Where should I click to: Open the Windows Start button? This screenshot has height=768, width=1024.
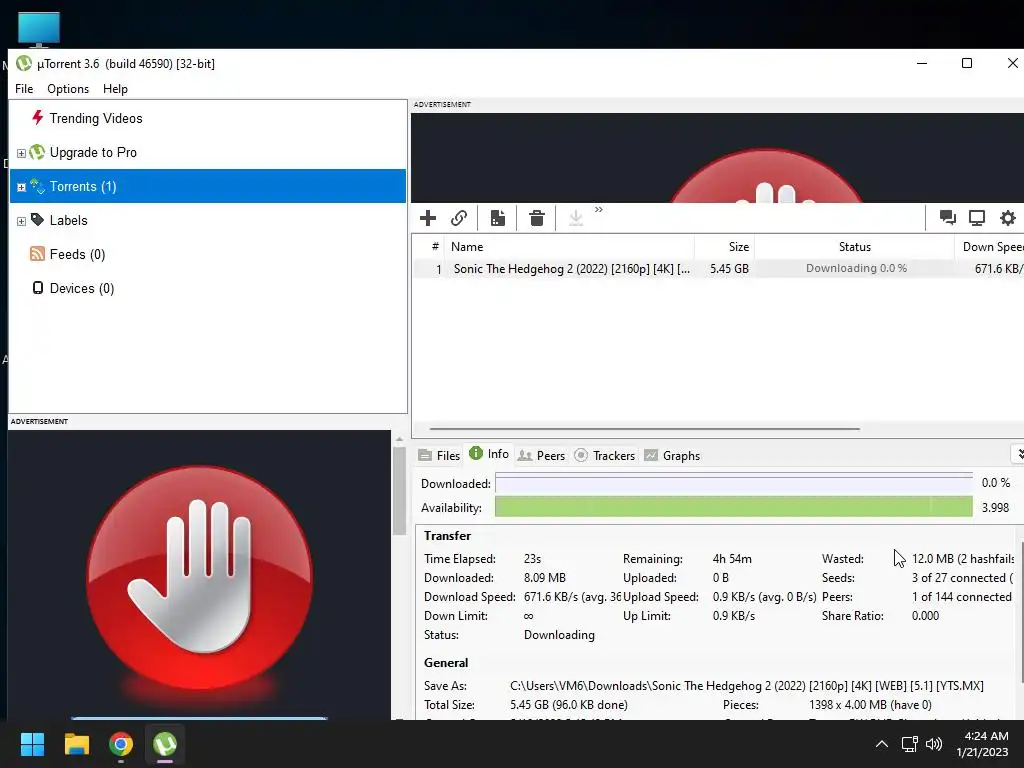pyautogui.click(x=32, y=744)
